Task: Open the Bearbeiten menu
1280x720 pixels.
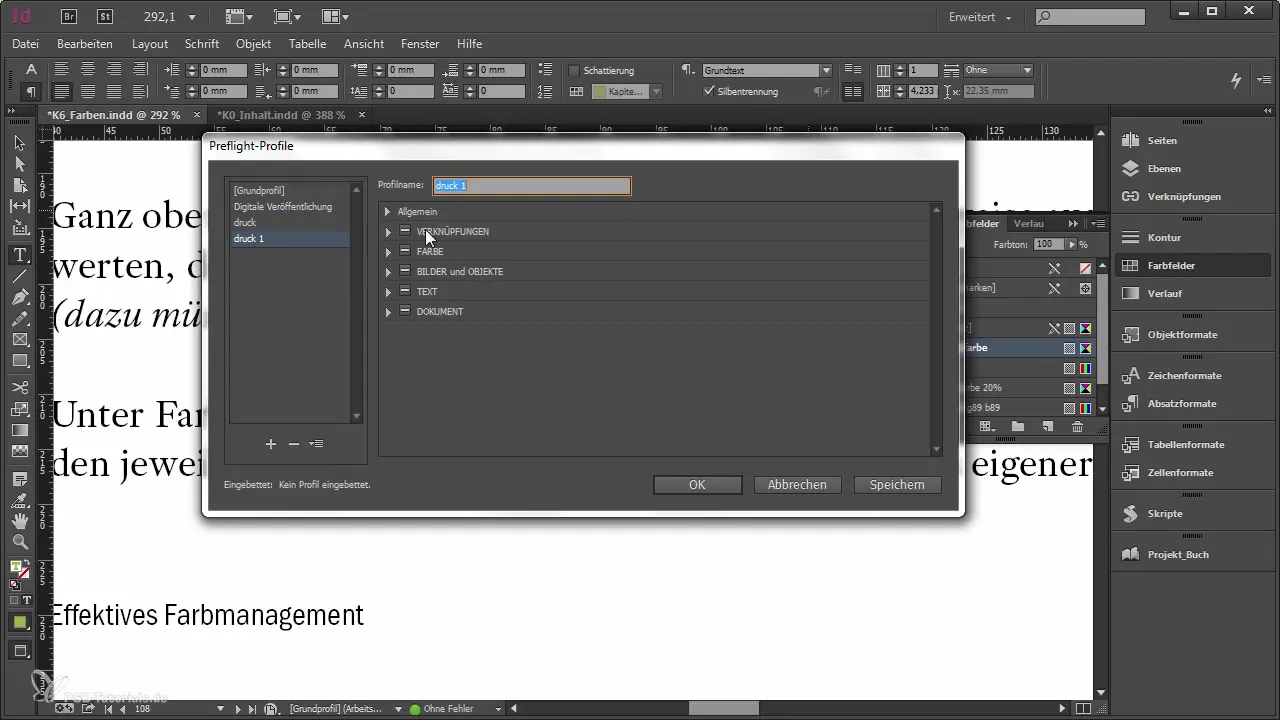Action: (x=85, y=44)
